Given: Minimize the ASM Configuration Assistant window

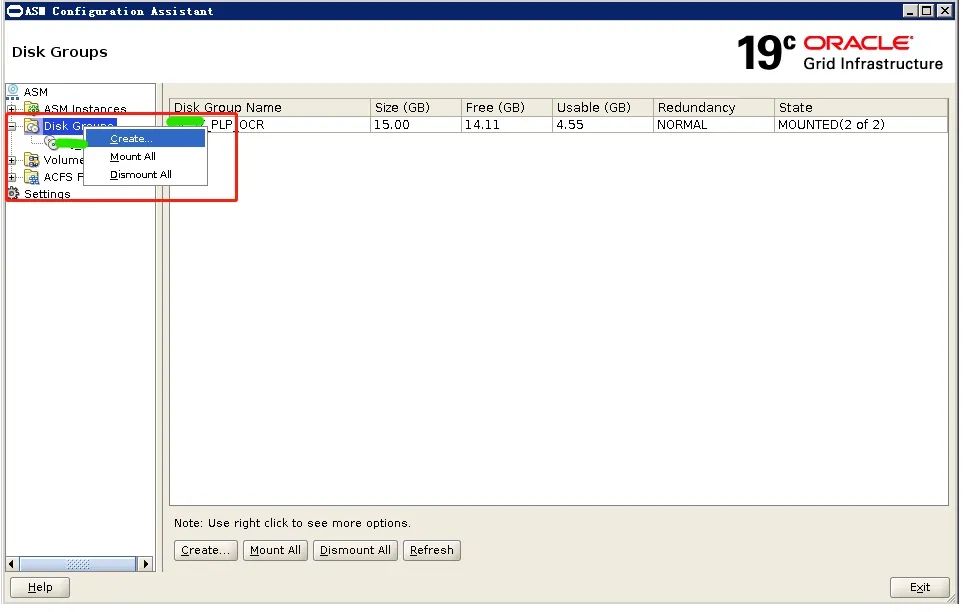Looking at the screenshot, I should click(910, 10).
